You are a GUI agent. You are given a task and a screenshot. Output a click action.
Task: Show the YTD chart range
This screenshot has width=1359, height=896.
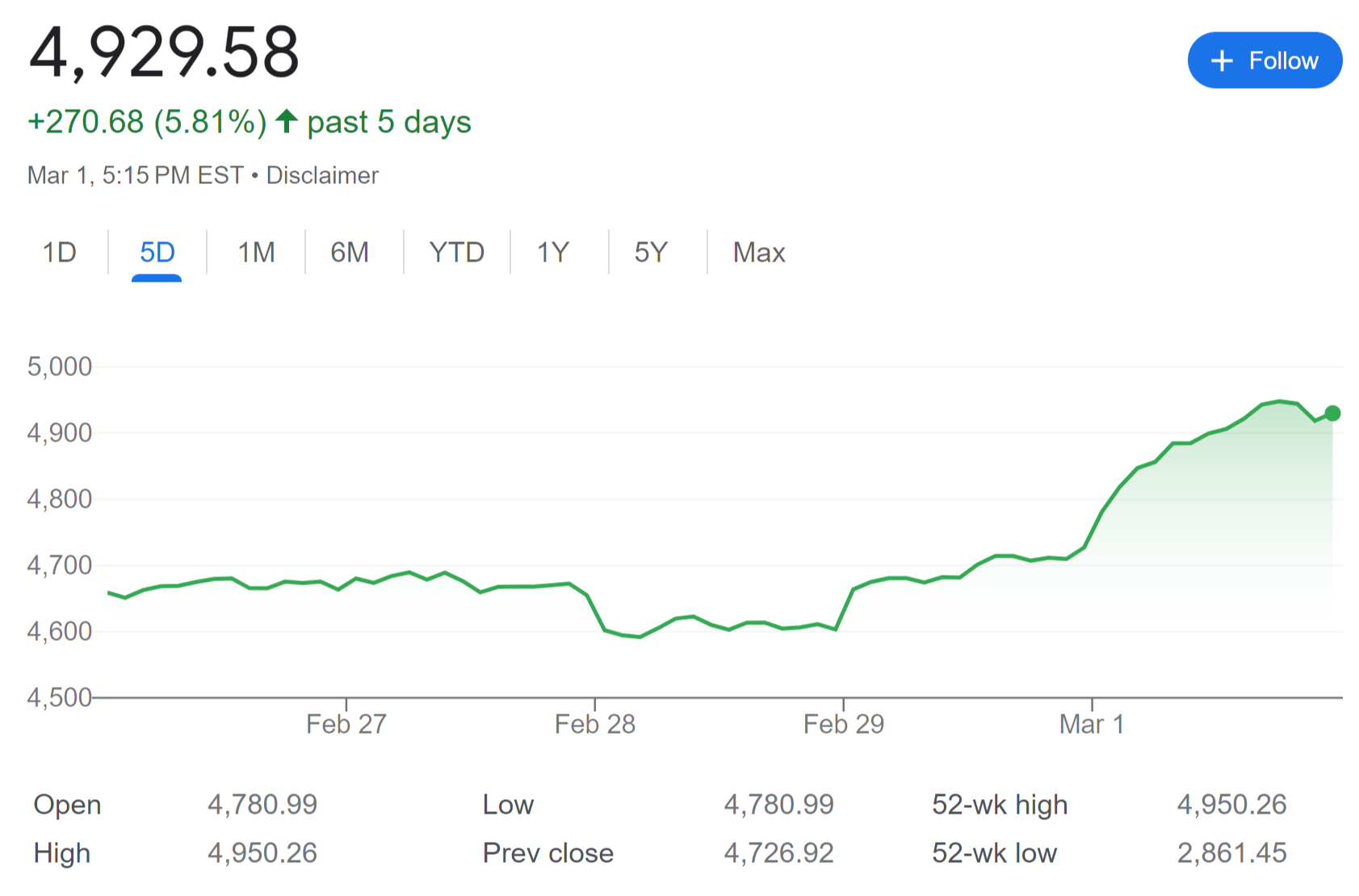tap(456, 253)
